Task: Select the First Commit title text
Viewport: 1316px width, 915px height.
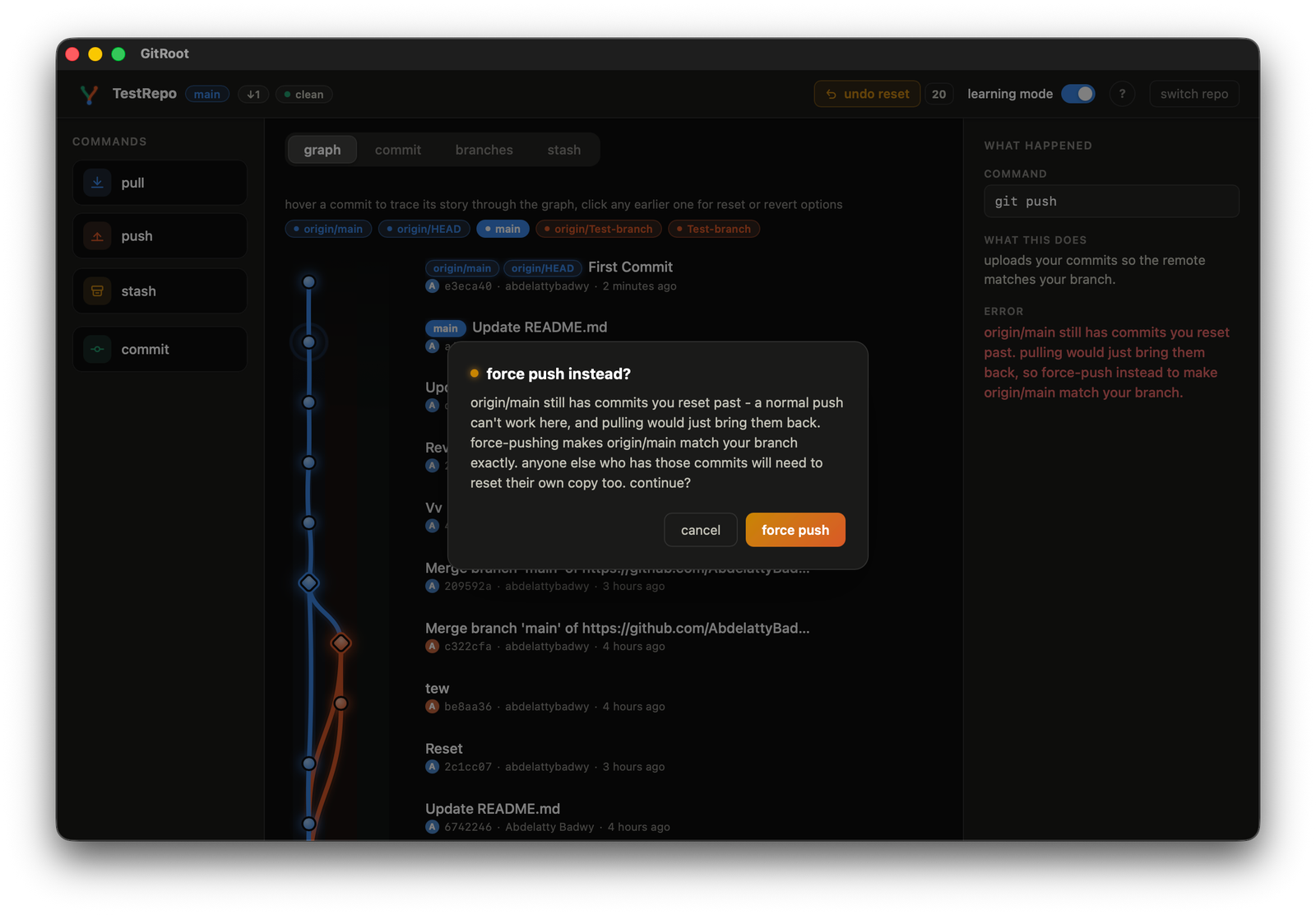Action: [x=630, y=267]
